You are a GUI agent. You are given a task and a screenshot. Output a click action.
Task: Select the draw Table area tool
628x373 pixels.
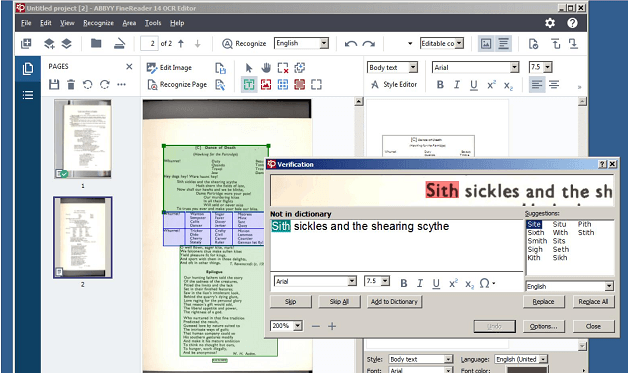click(283, 85)
